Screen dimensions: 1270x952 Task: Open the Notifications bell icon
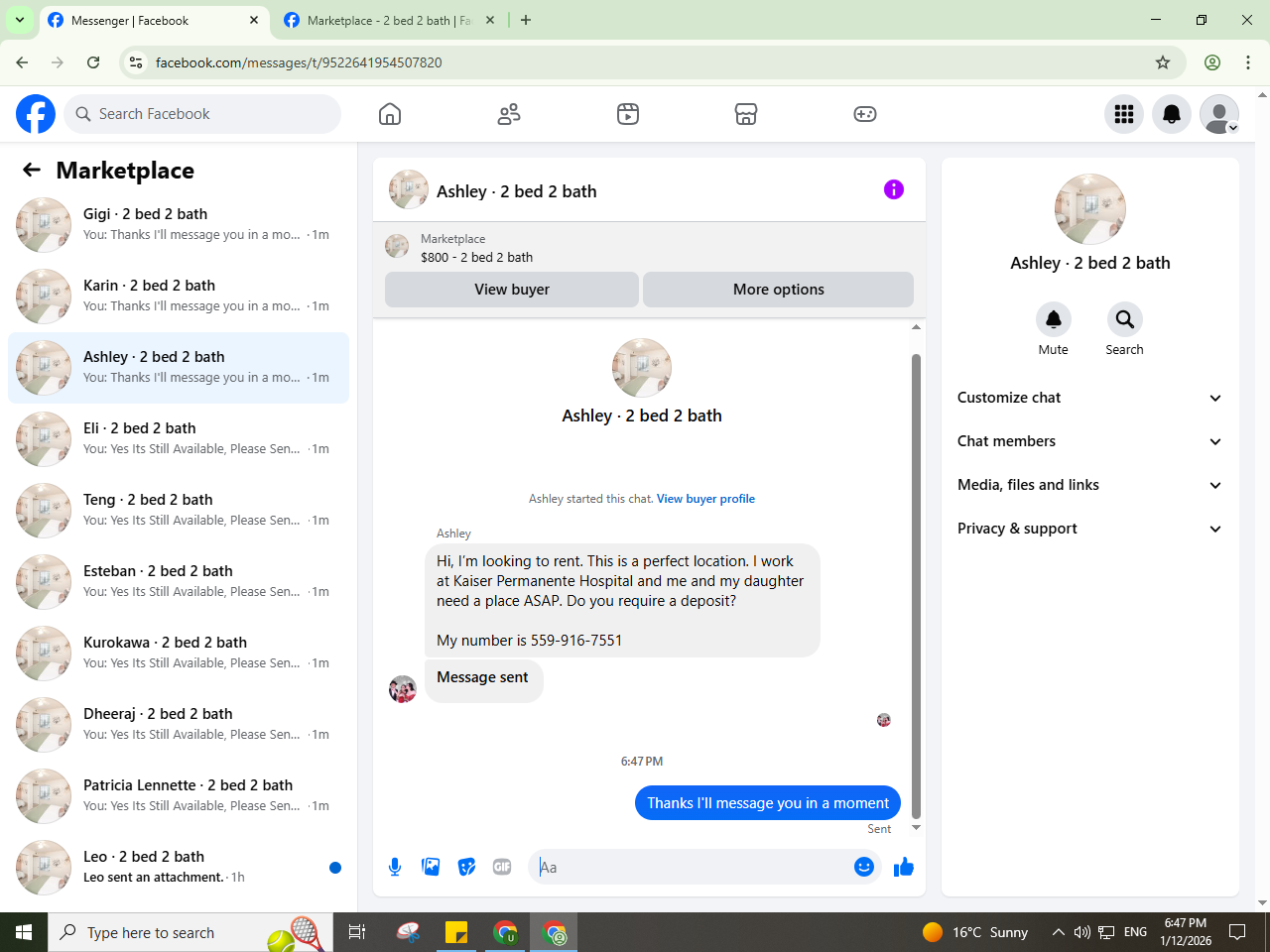click(1172, 114)
